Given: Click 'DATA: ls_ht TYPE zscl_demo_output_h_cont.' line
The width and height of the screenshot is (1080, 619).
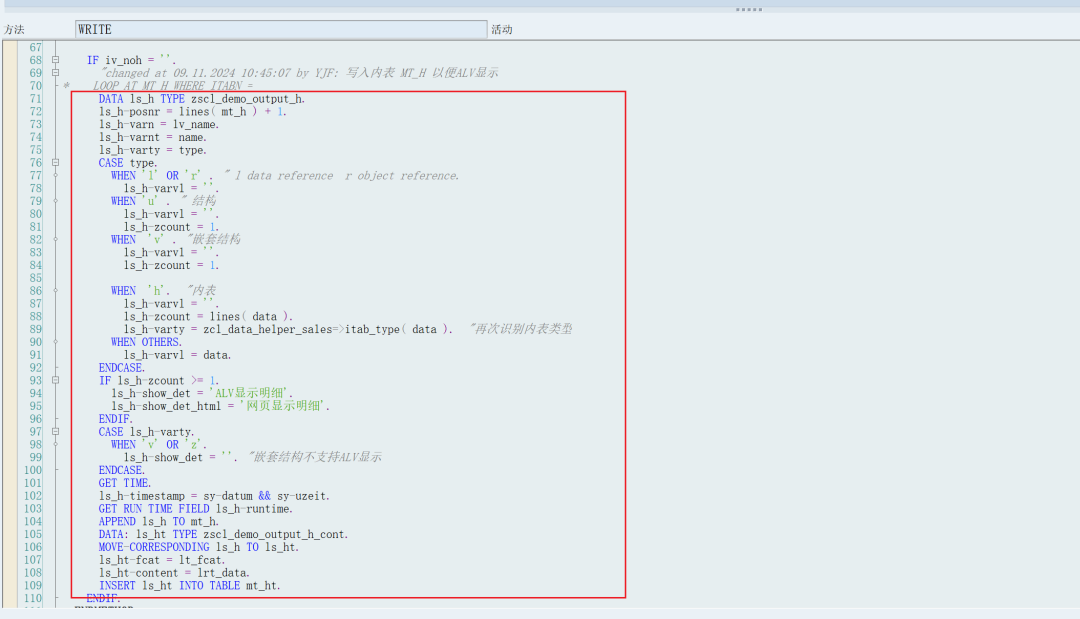Looking at the screenshot, I should pyautogui.click(x=223, y=534).
